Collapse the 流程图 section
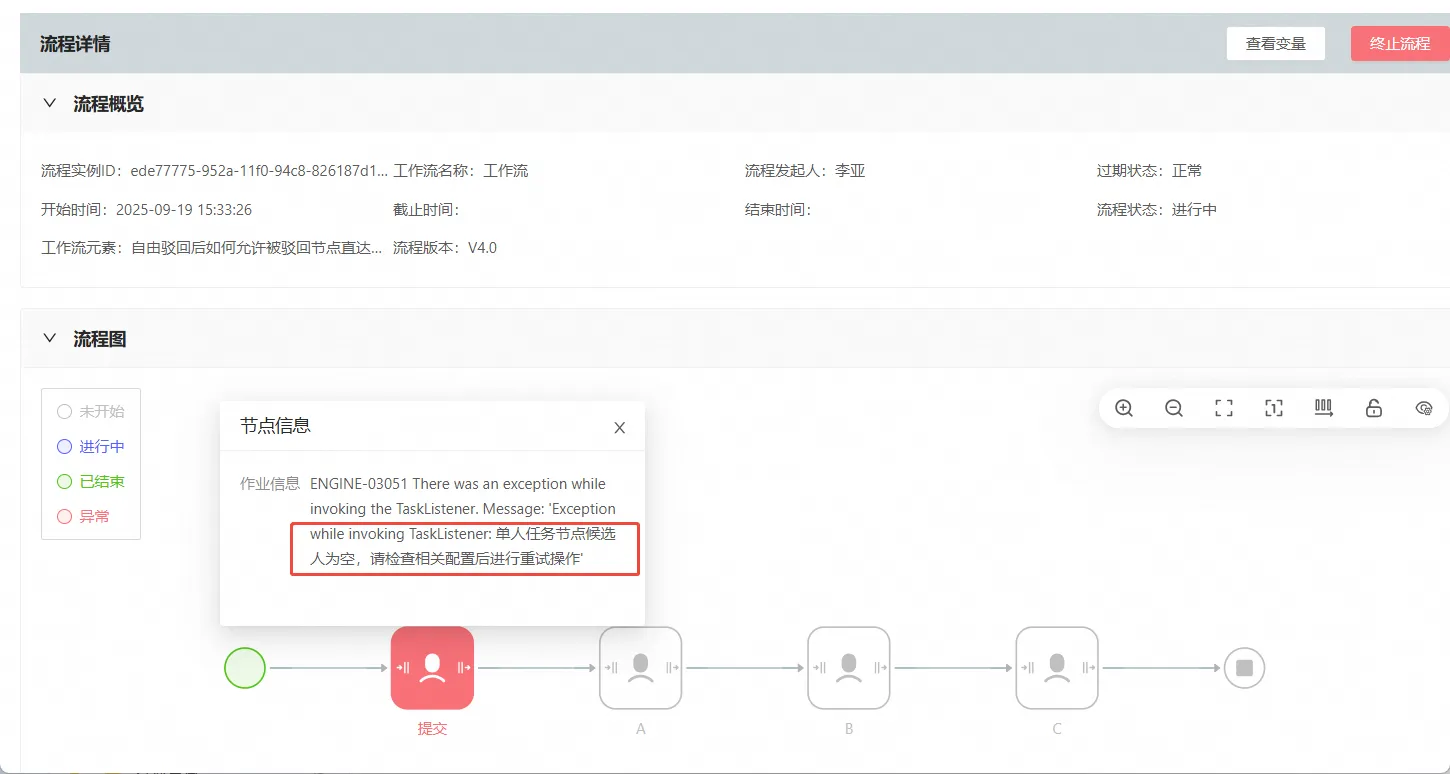 (x=49, y=338)
